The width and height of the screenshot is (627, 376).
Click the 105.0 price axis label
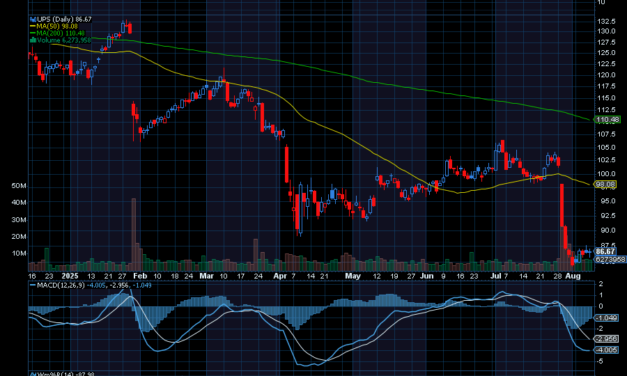point(606,147)
